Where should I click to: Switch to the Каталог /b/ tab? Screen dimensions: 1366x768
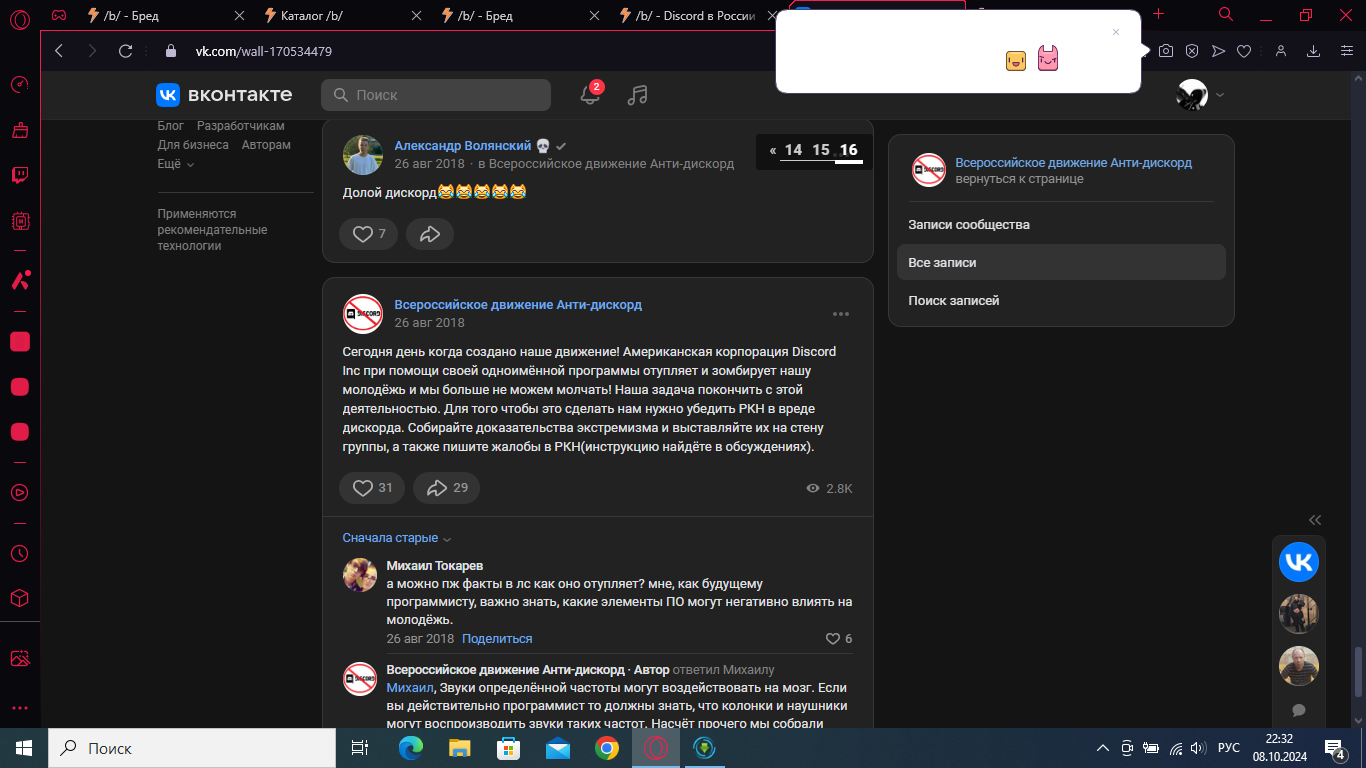340,15
